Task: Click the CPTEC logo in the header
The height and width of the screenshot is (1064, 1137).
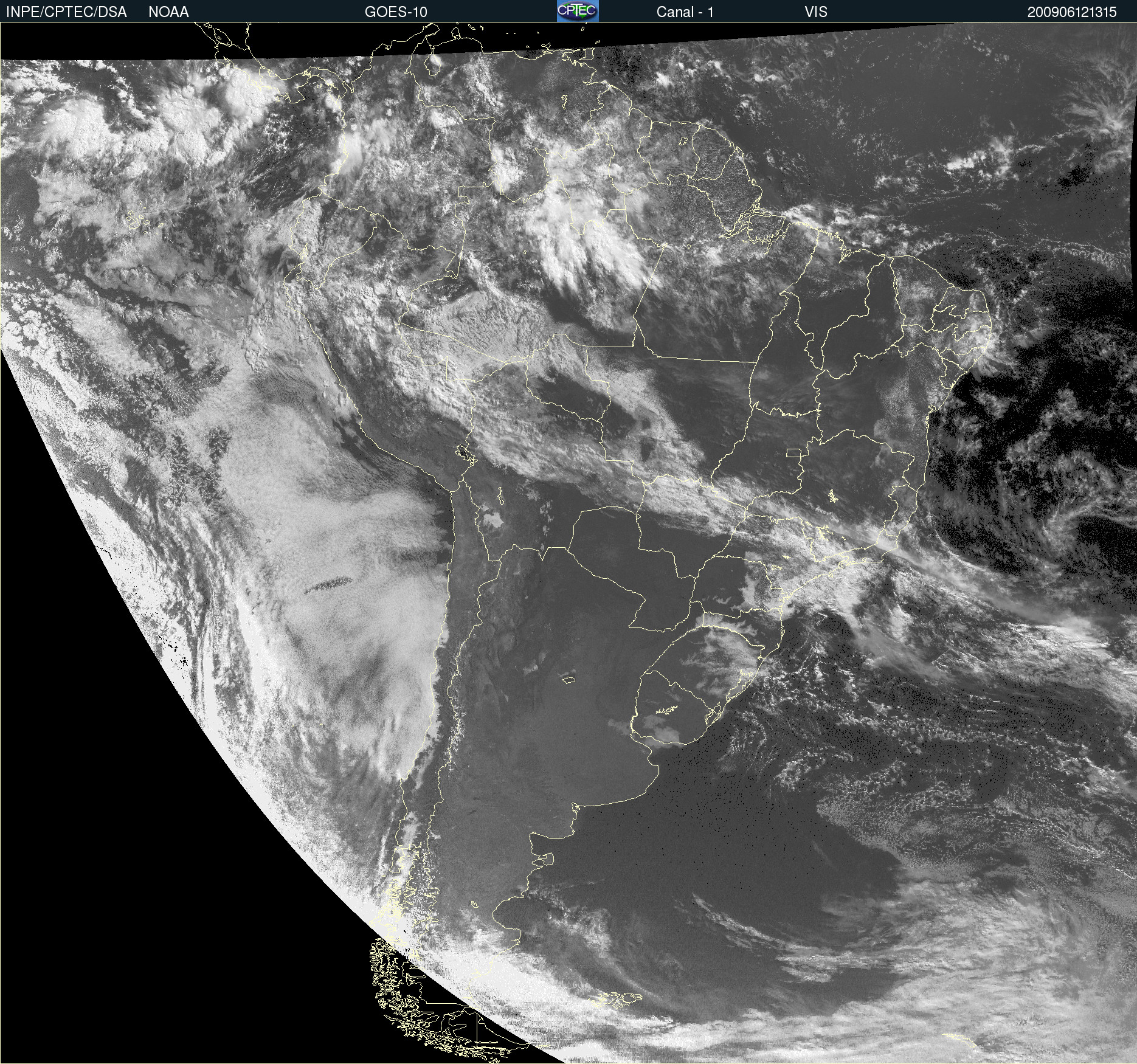Action: [x=578, y=11]
